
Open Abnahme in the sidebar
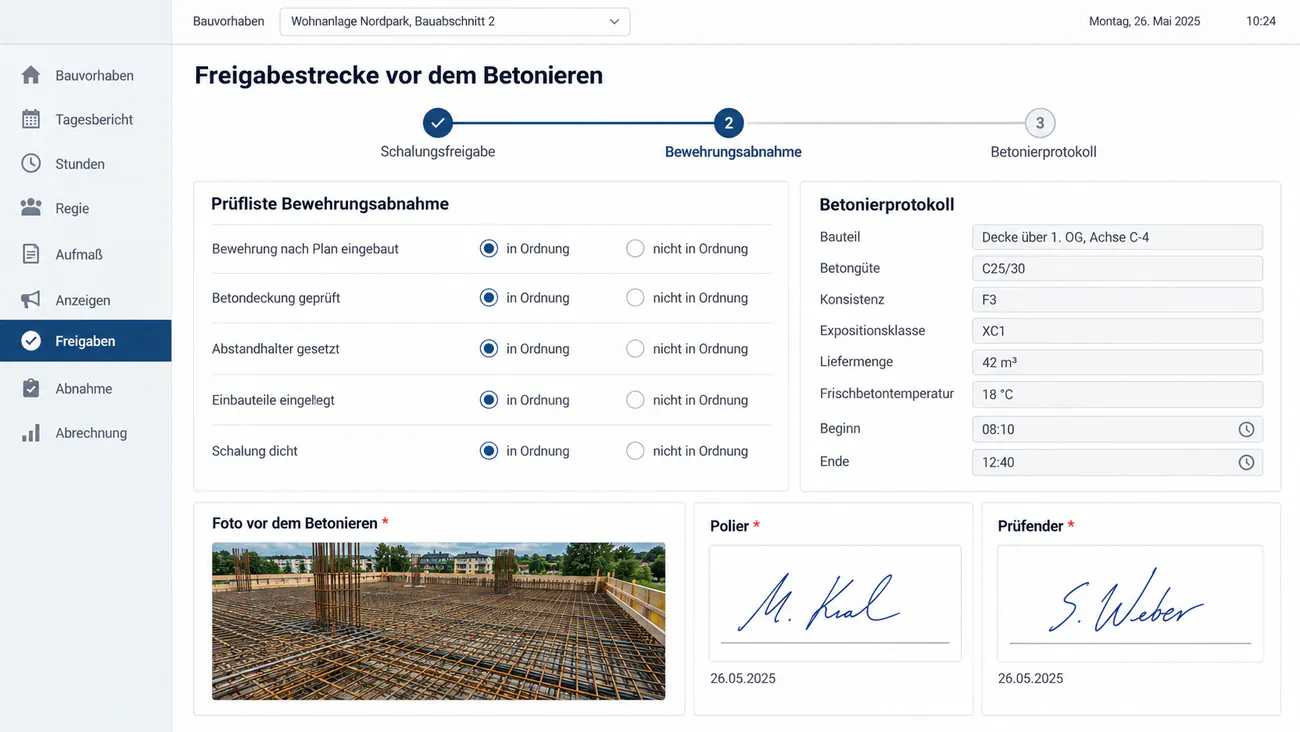(84, 388)
